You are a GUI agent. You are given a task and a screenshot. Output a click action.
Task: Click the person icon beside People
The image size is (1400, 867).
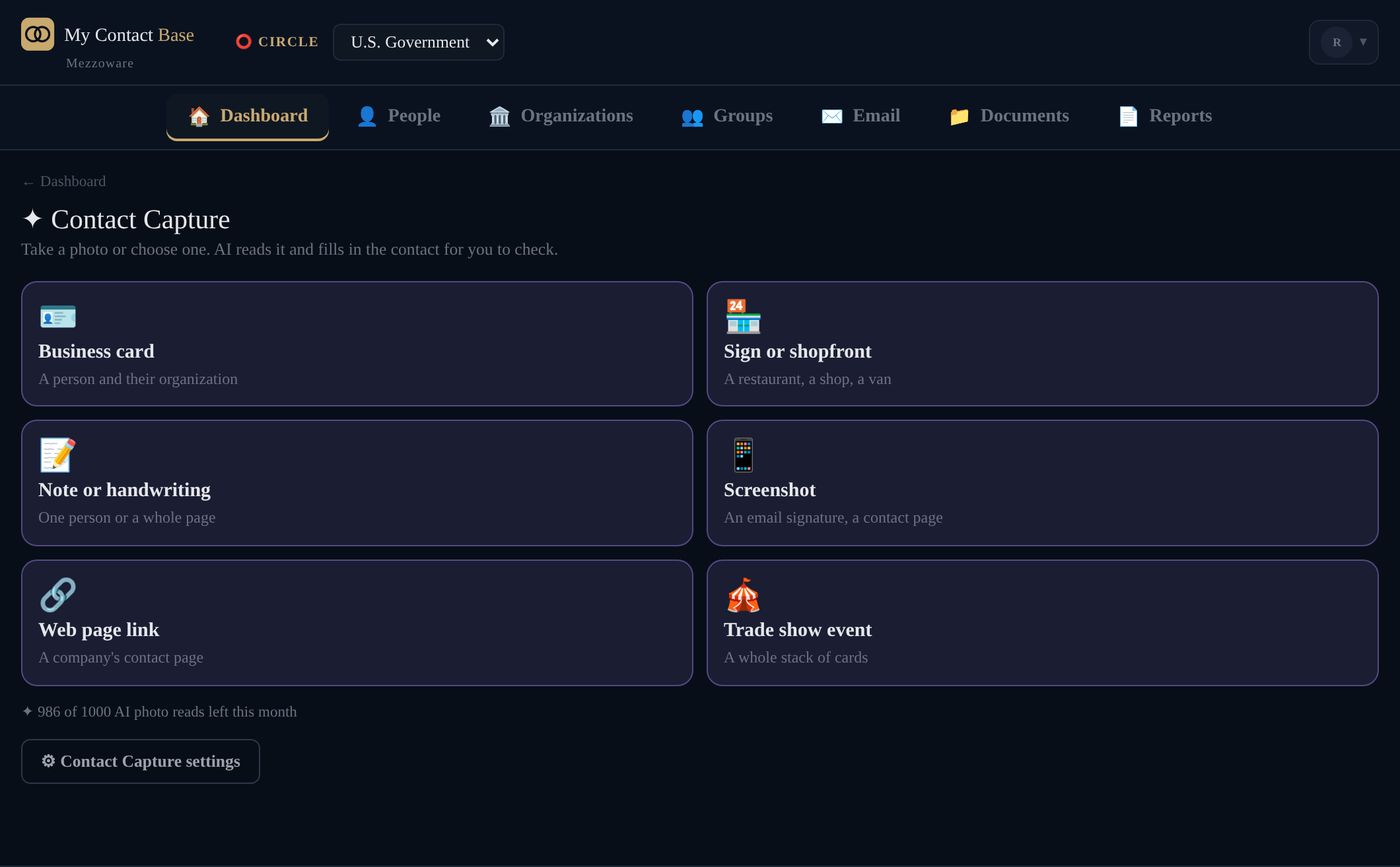367,116
